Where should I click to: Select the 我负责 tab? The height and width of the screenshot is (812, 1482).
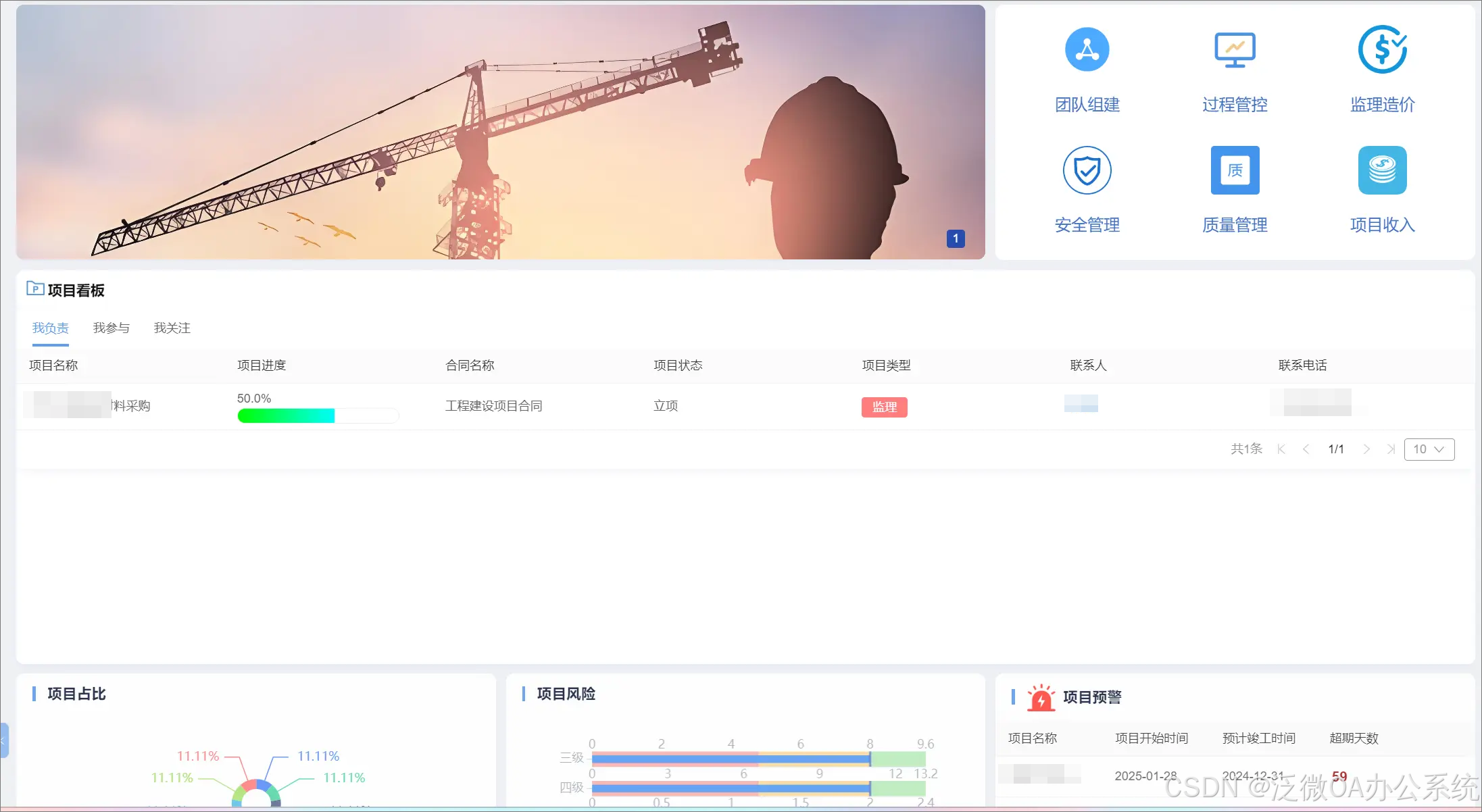click(51, 328)
